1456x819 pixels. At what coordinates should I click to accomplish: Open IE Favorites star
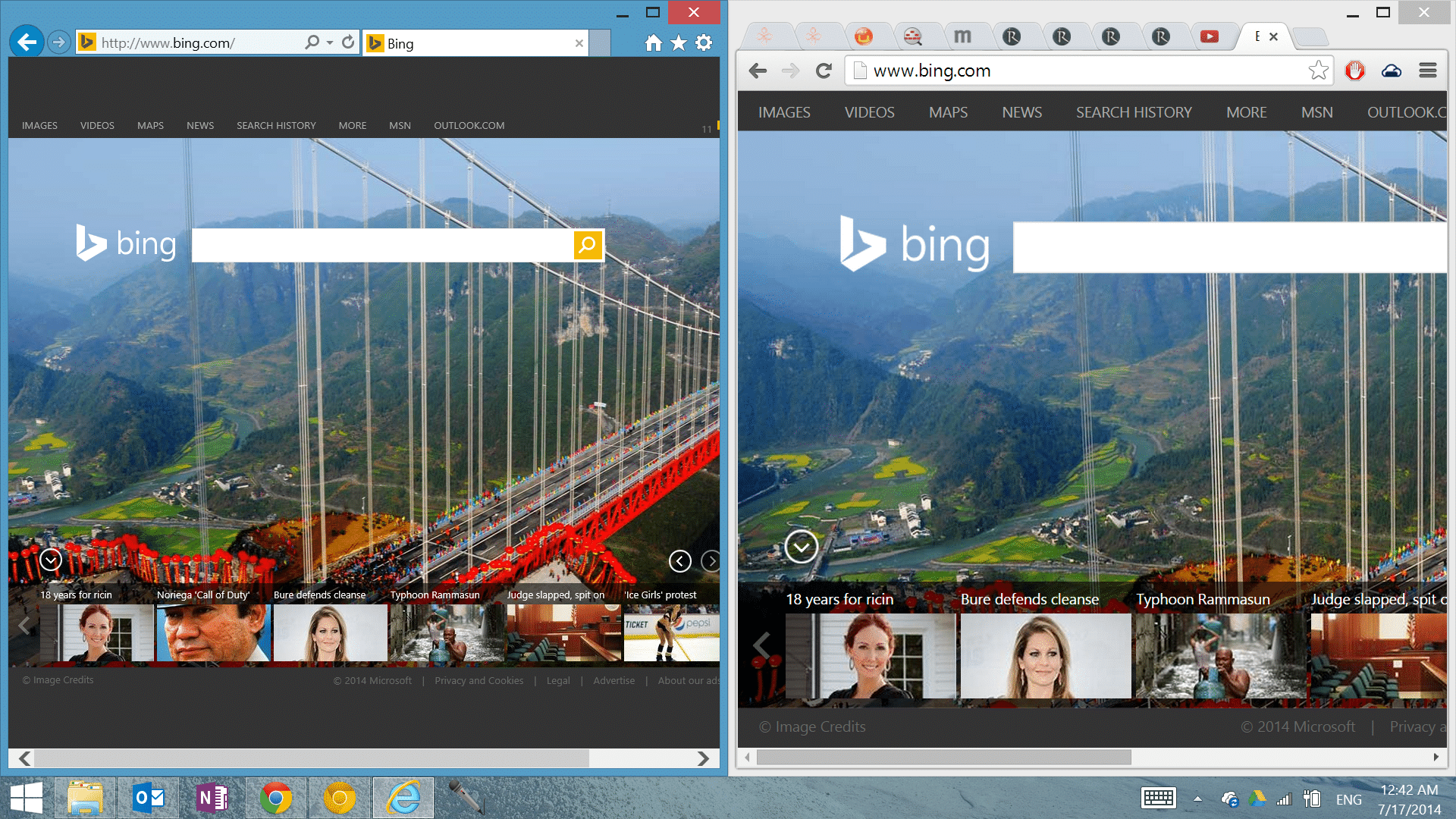pos(679,43)
